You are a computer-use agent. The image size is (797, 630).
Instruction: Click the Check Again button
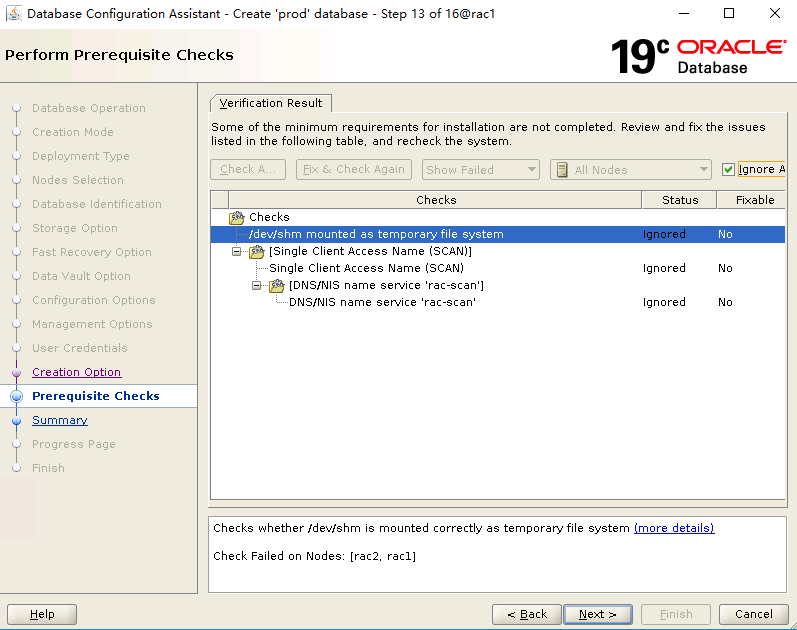248,169
